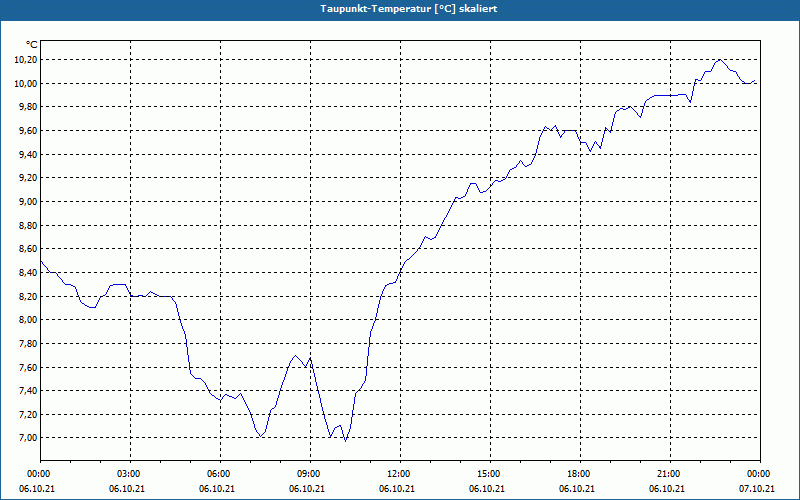Viewport: 800px width, 500px height.
Task: Select the "8,20" y-axis value
Action: (28, 296)
